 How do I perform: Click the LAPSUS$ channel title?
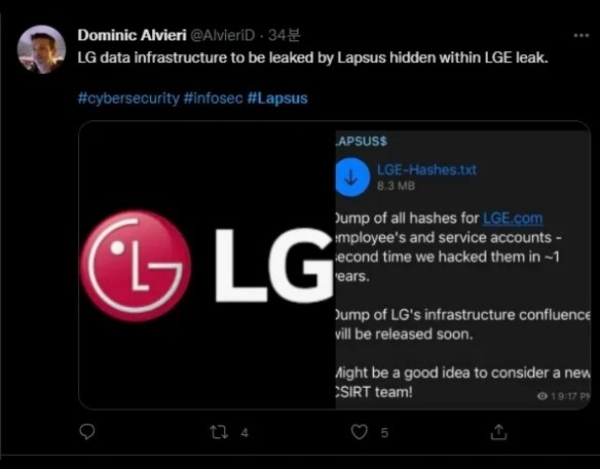tap(360, 142)
